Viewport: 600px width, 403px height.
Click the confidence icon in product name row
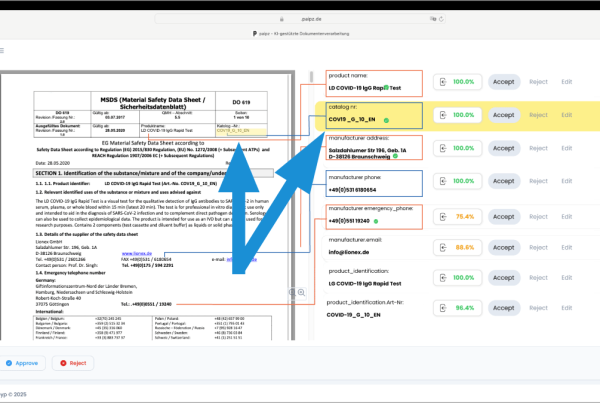443,82
